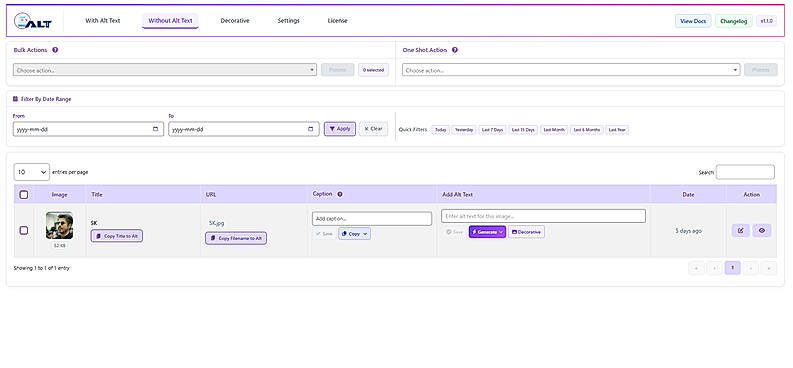Filter by Today quick filter
Viewport: 793px width, 368px height.
440,130
